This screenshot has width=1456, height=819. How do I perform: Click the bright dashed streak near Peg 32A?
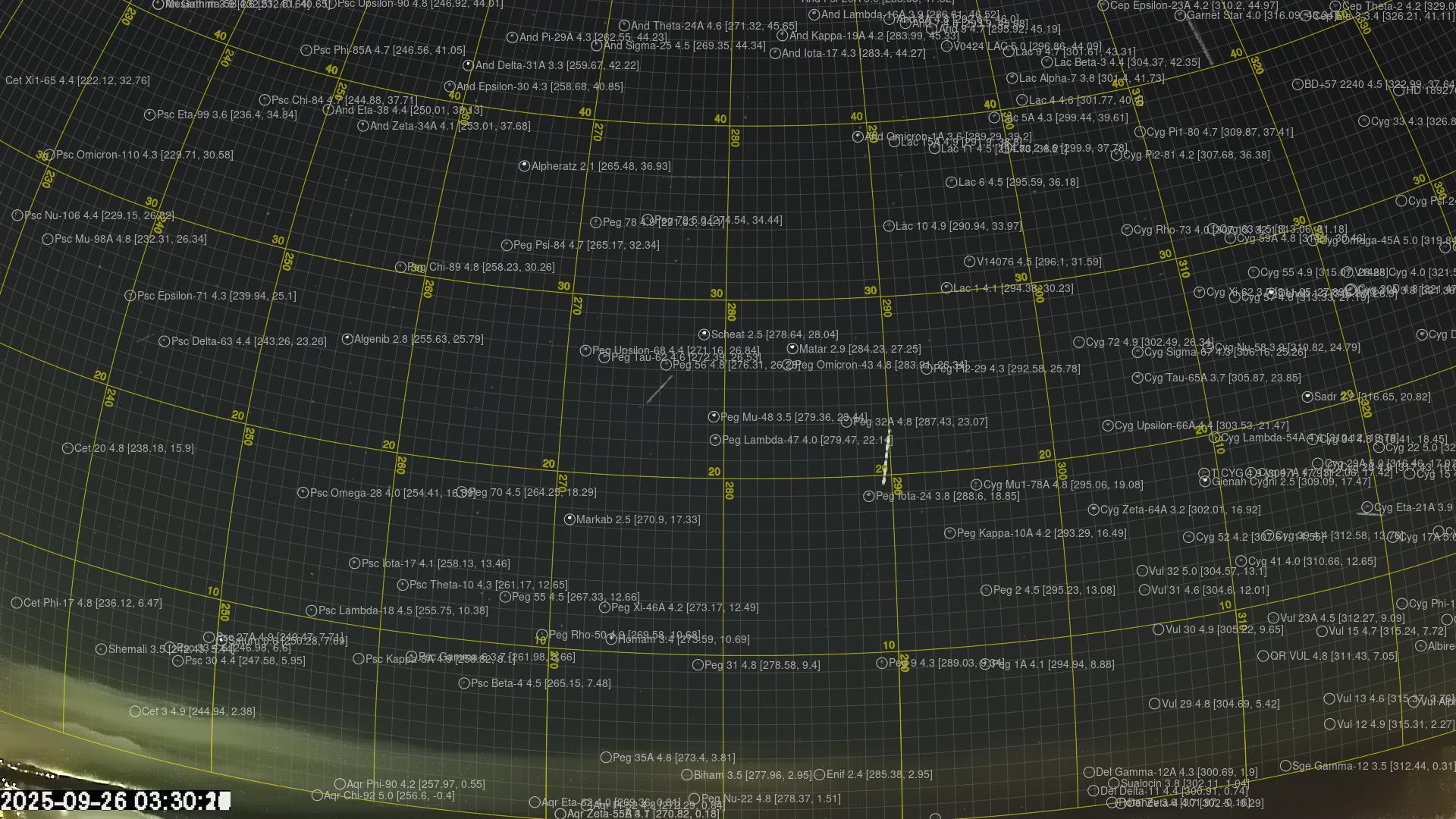click(x=886, y=457)
